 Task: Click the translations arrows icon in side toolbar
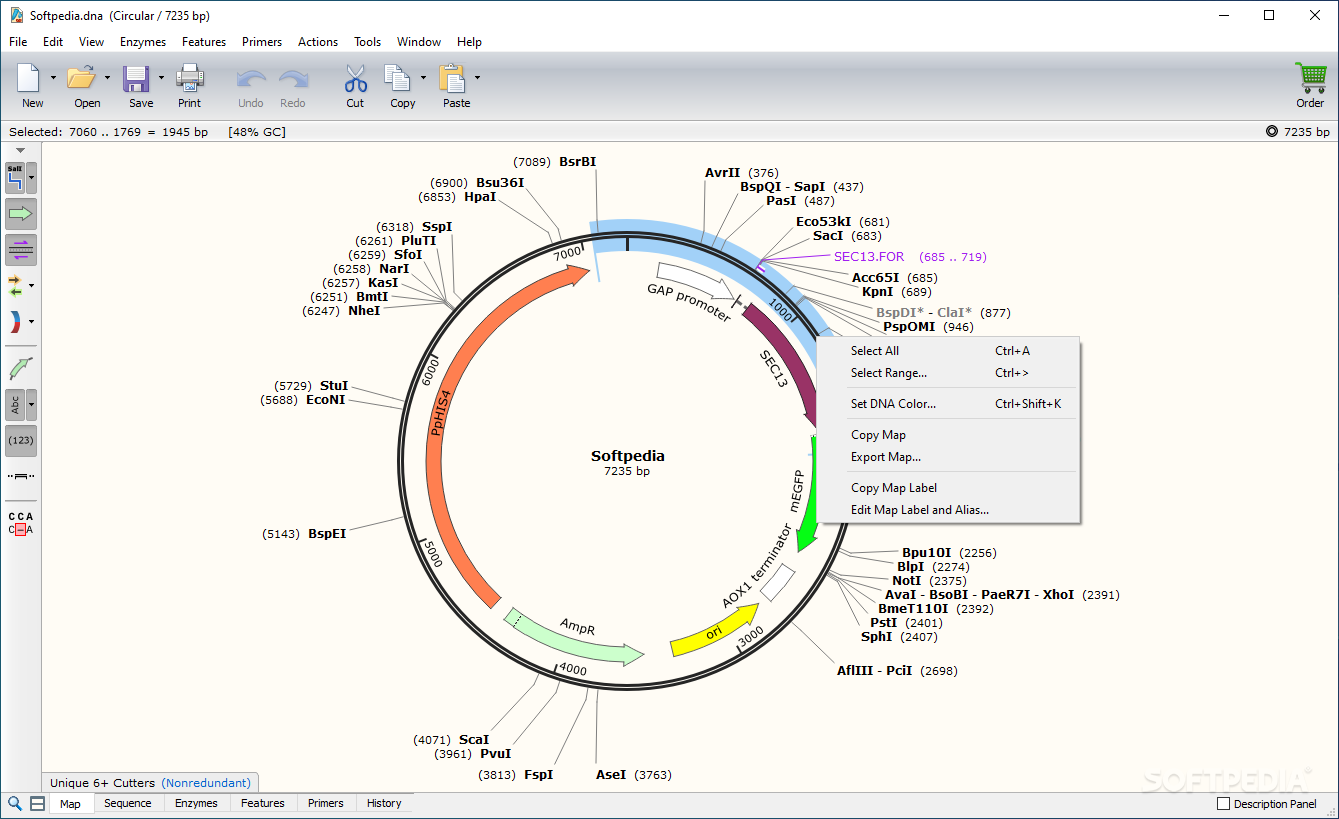point(15,286)
